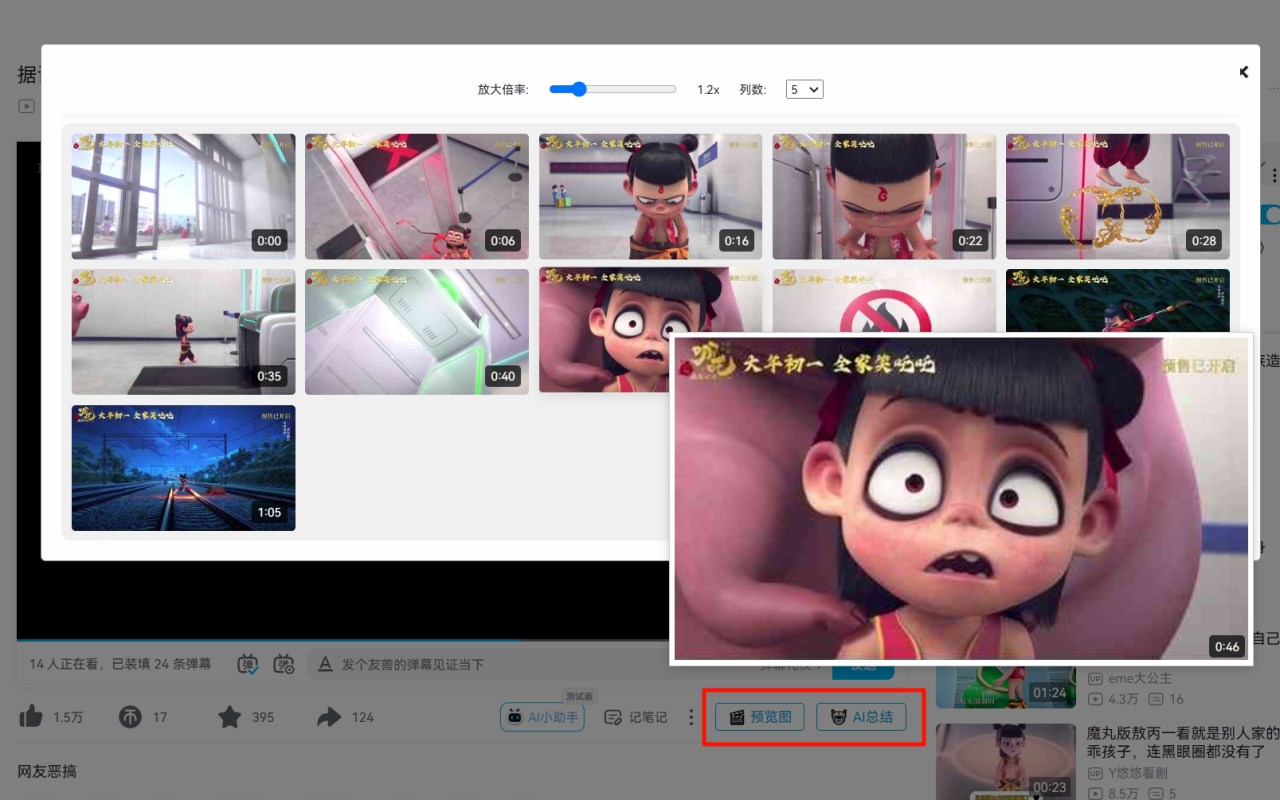Close the preview thumbnails dialog

tap(1244, 72)
